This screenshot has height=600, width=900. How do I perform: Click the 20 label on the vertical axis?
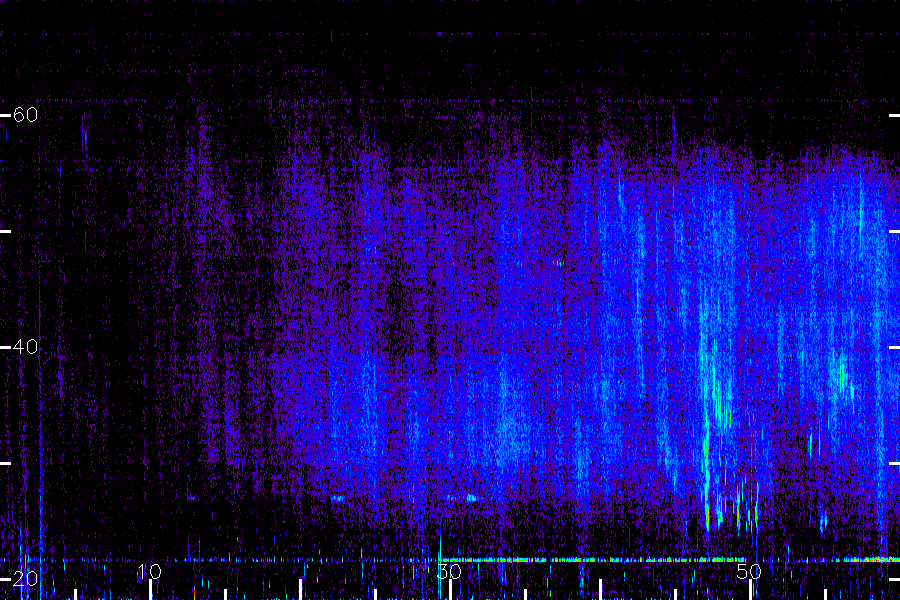click(x=25, y=579)
